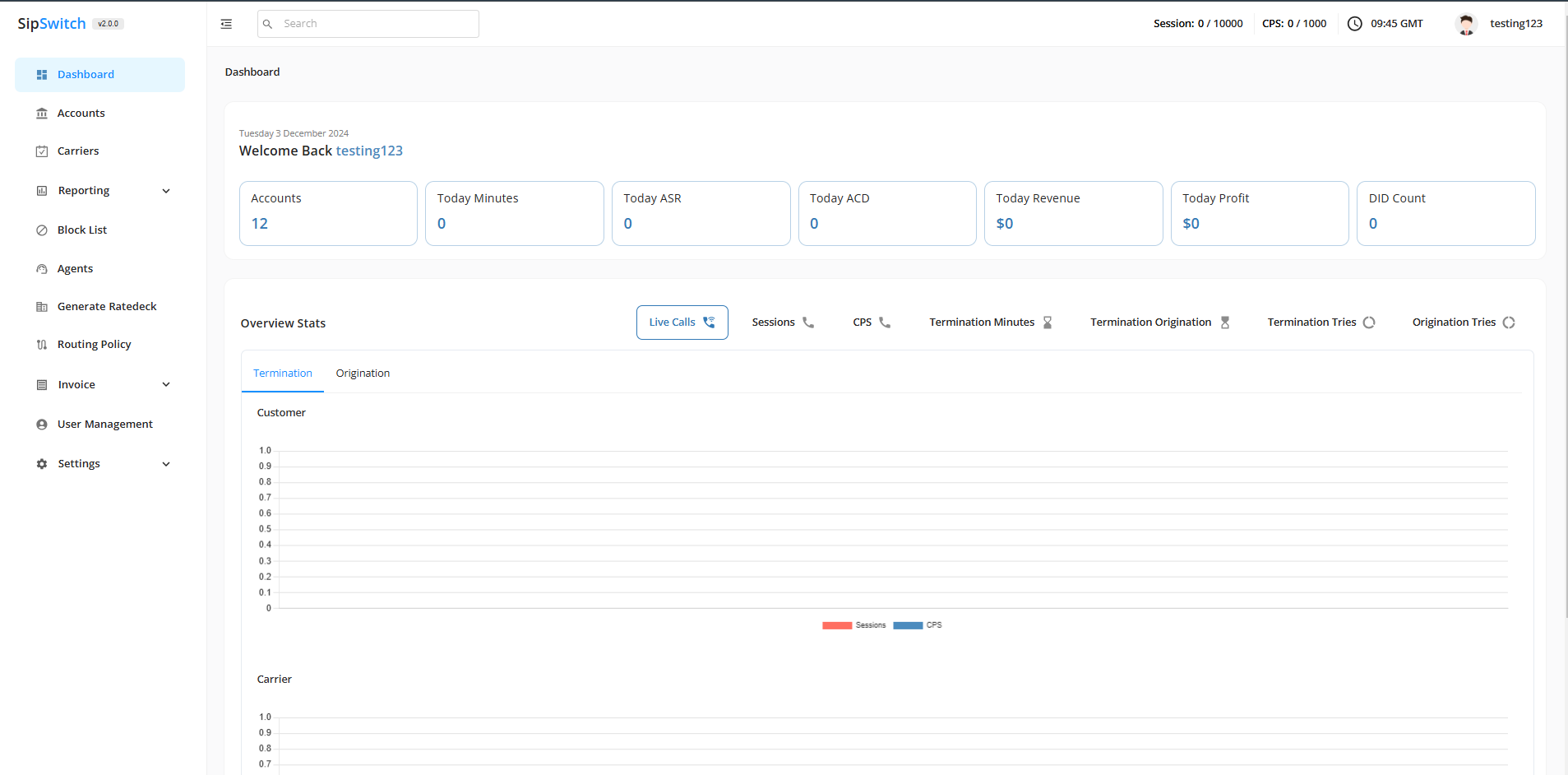Toggle the Sessions stats view
1568x775 pixels.
click(782, 323)
